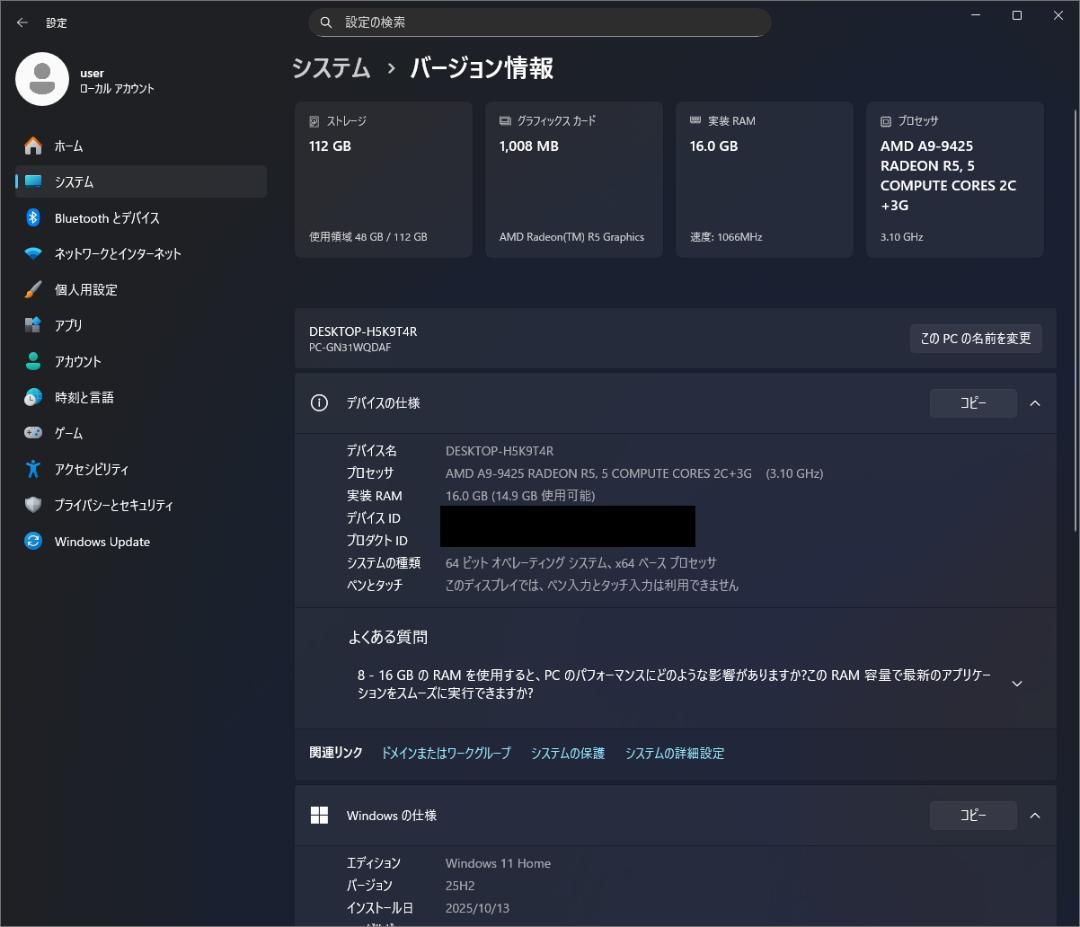Open the ドメインまたはワークグループ link
This screenshot has width=1080, height=927.
click(x=446, y=753)
